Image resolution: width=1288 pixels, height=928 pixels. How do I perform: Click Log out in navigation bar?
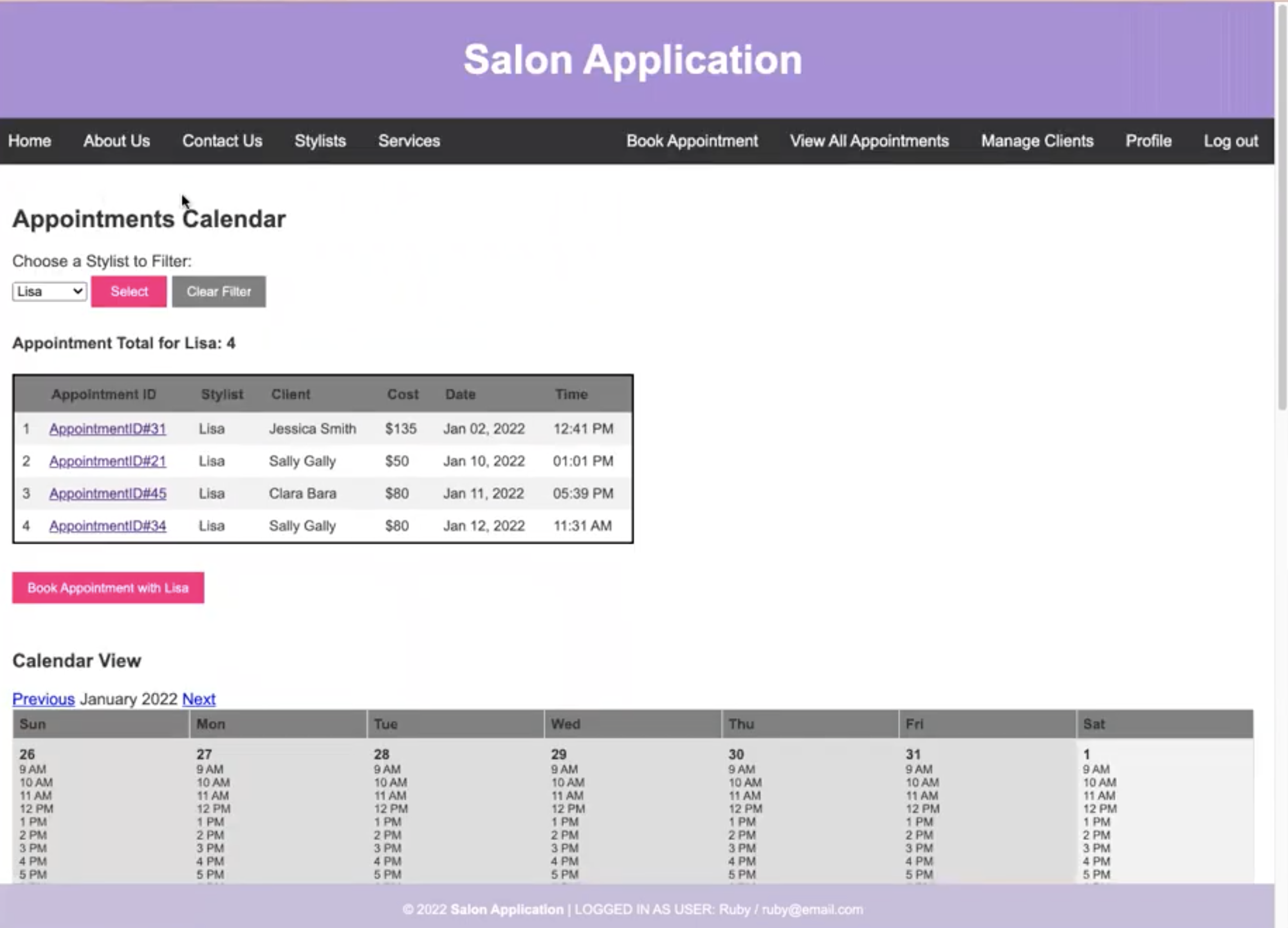[x=1231, y=141]
